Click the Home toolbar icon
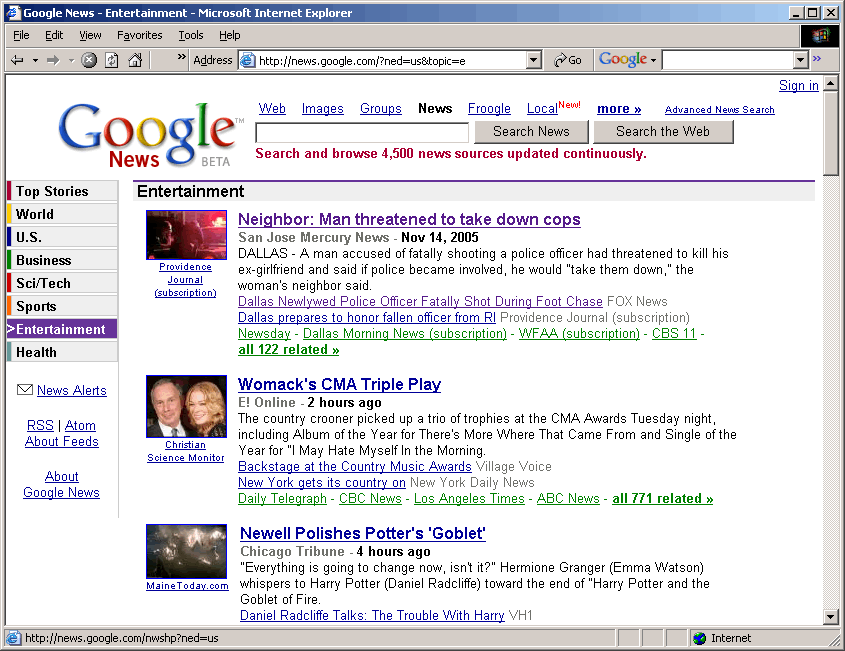The width and height of the screenshot is (845, 651). tap(135, 60)
